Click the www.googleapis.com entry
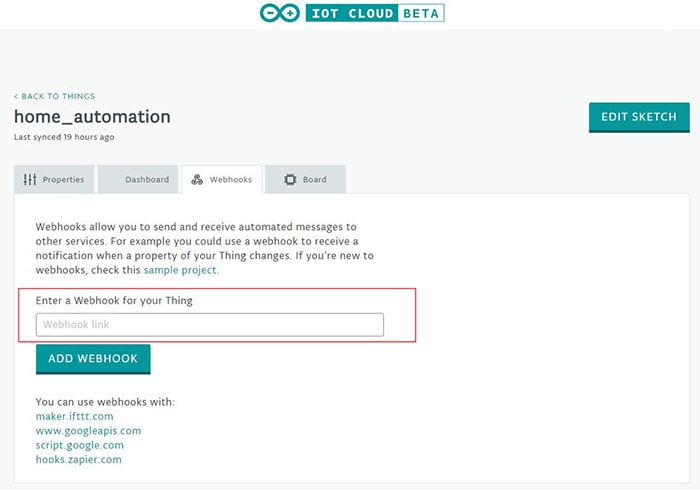The width and height of the screenshot is (700, 490). point(88,431)
